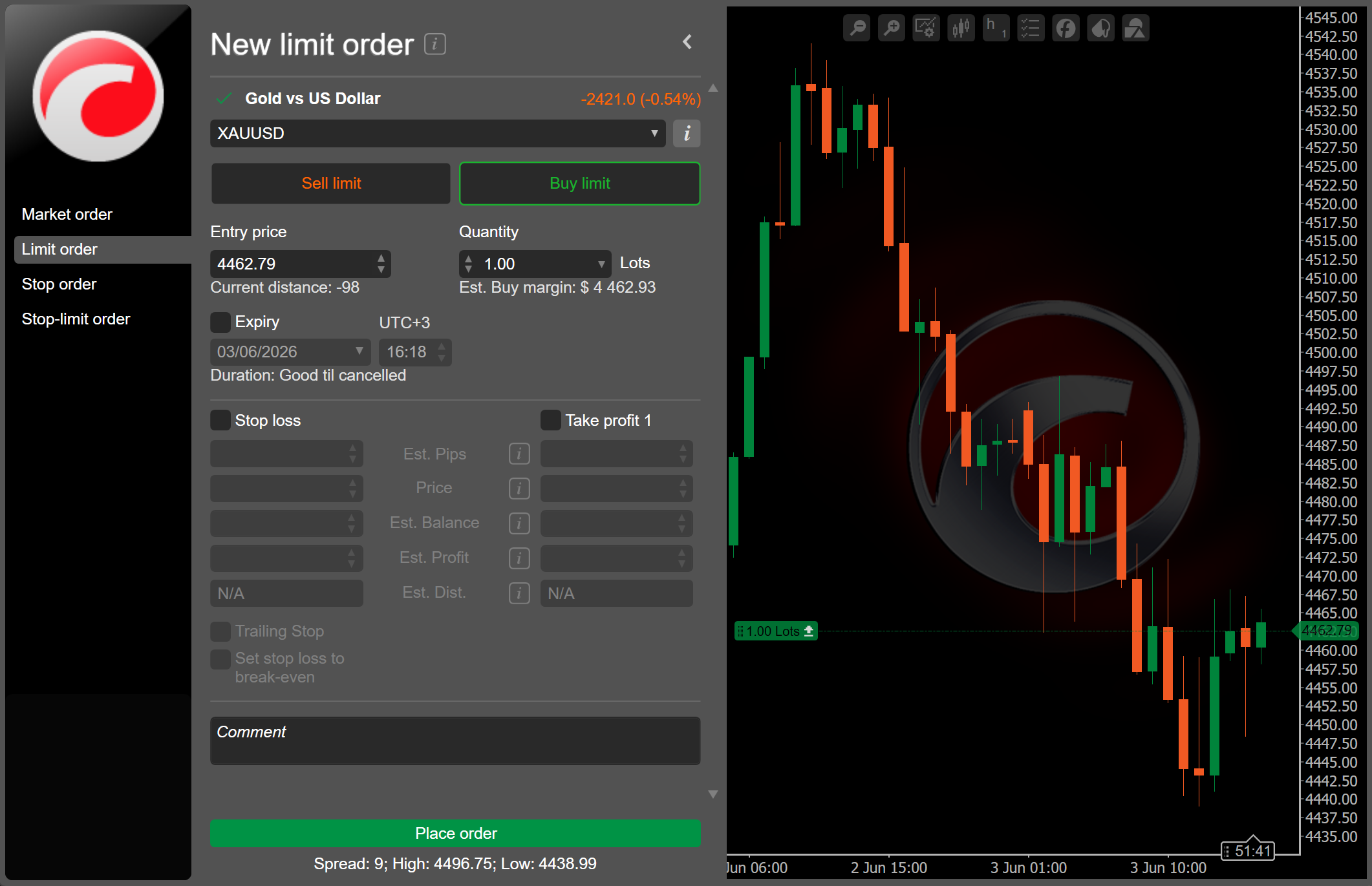This screenshot has height=886, width=1372.
Task: Click the green Place order button
Action: 455,833
